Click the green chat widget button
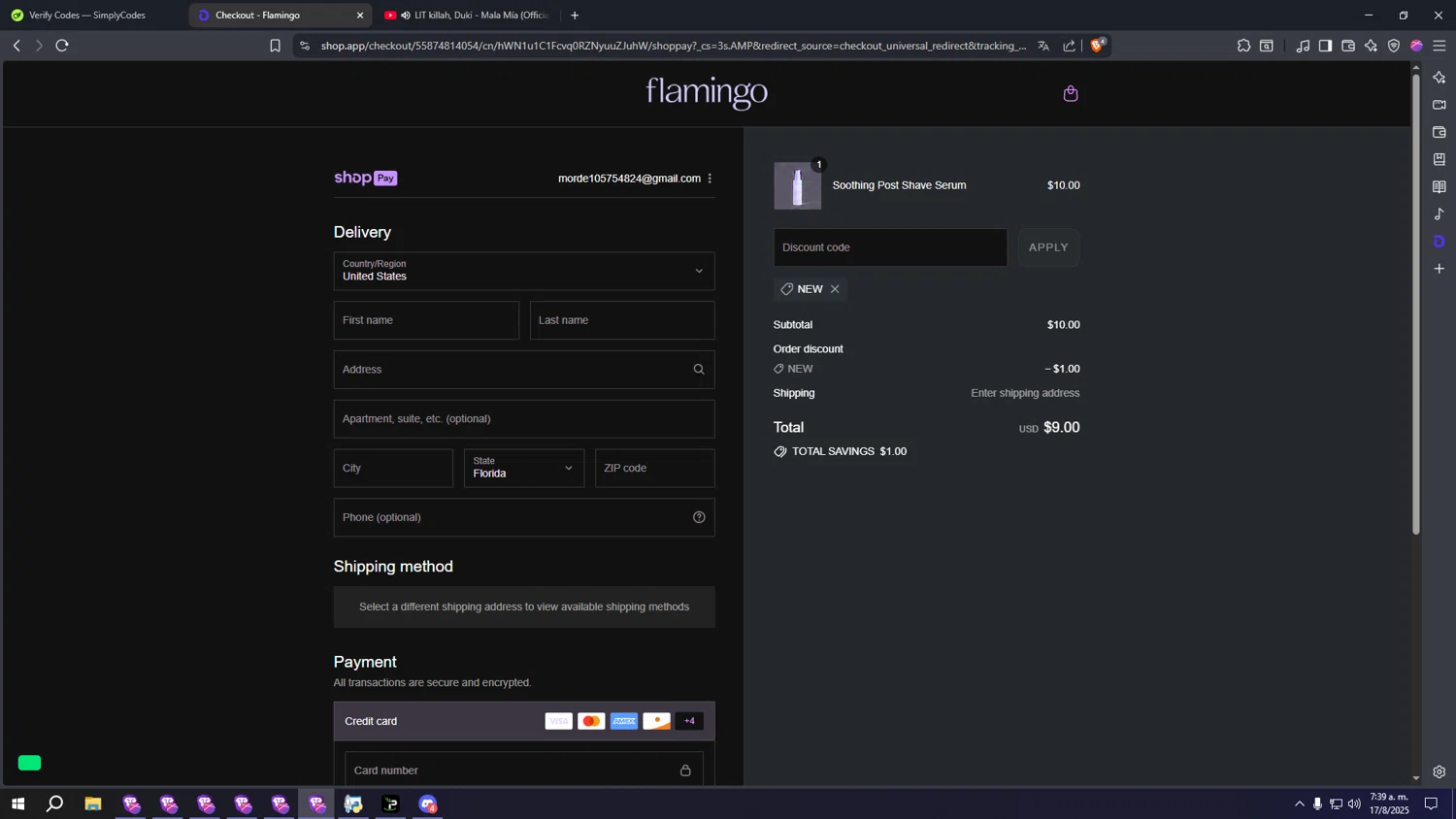Screen dimensions: 1456x819 click(30, 763)
